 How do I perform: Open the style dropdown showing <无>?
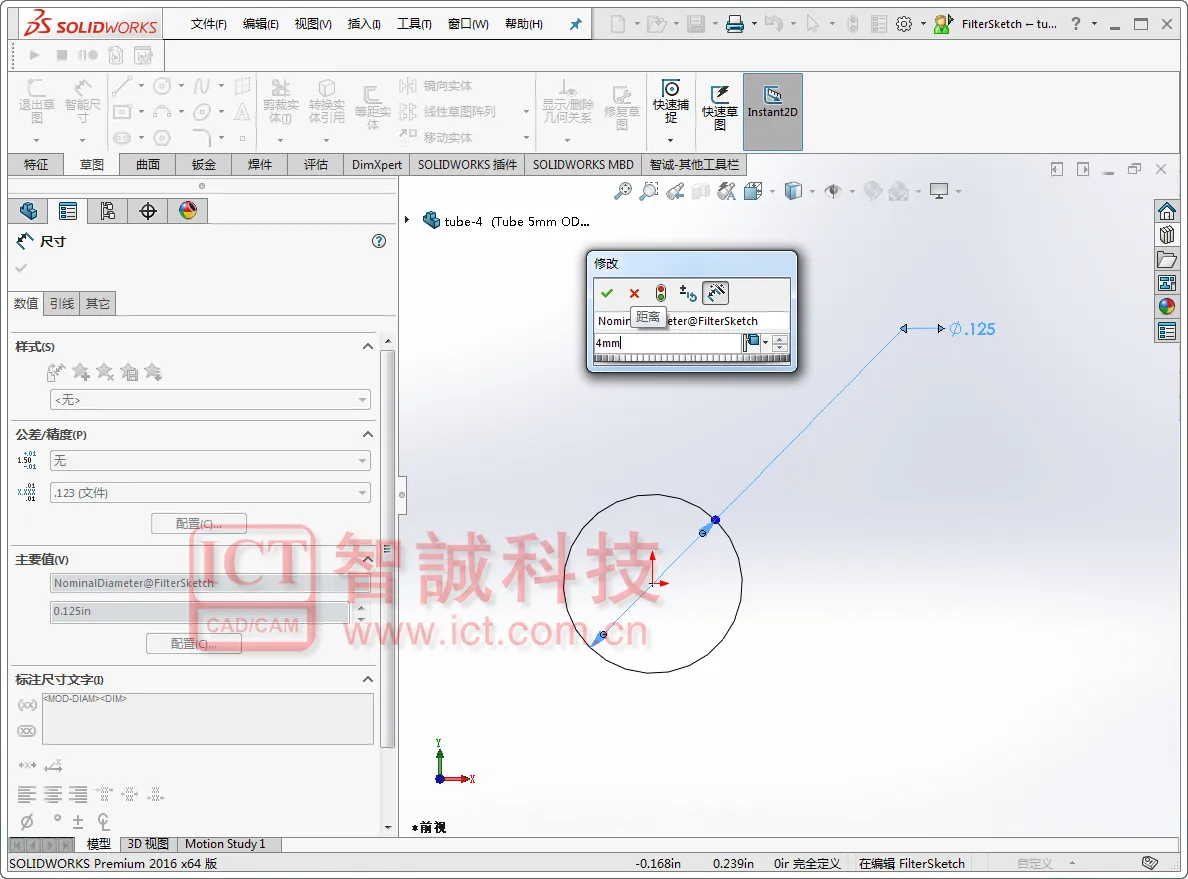(x=210, y=399)
